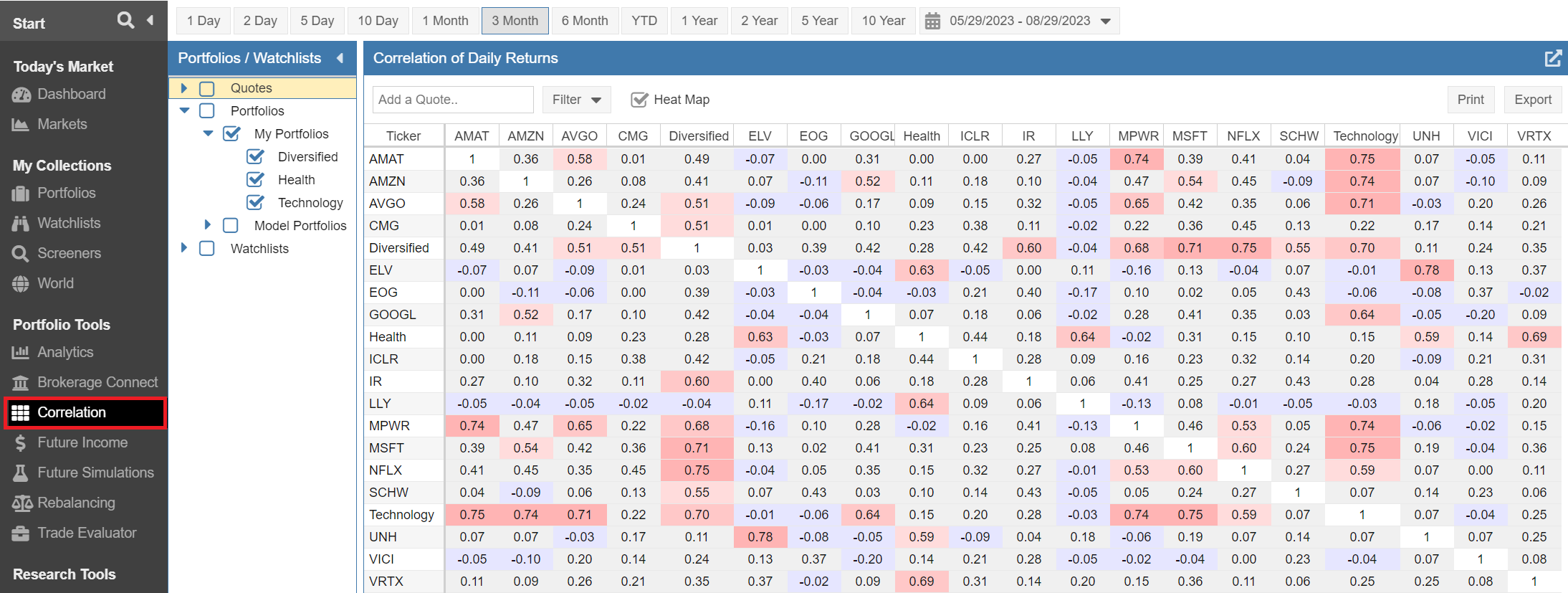1568x593 pixels.
Task: Select the 1 Day period tab
Action: (x=204, y=21)
